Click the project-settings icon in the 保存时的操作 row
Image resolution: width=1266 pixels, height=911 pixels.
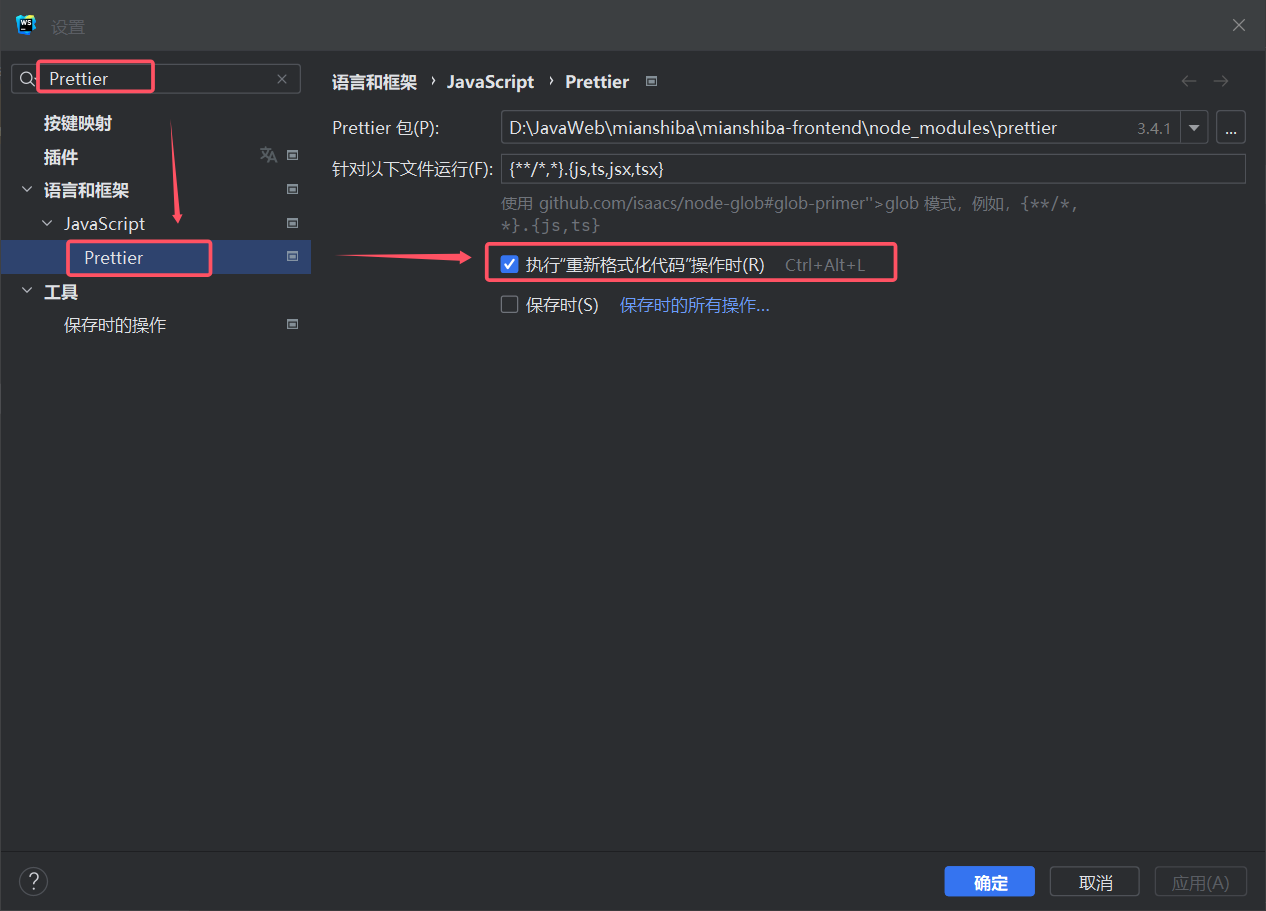[x=293, y=324]
